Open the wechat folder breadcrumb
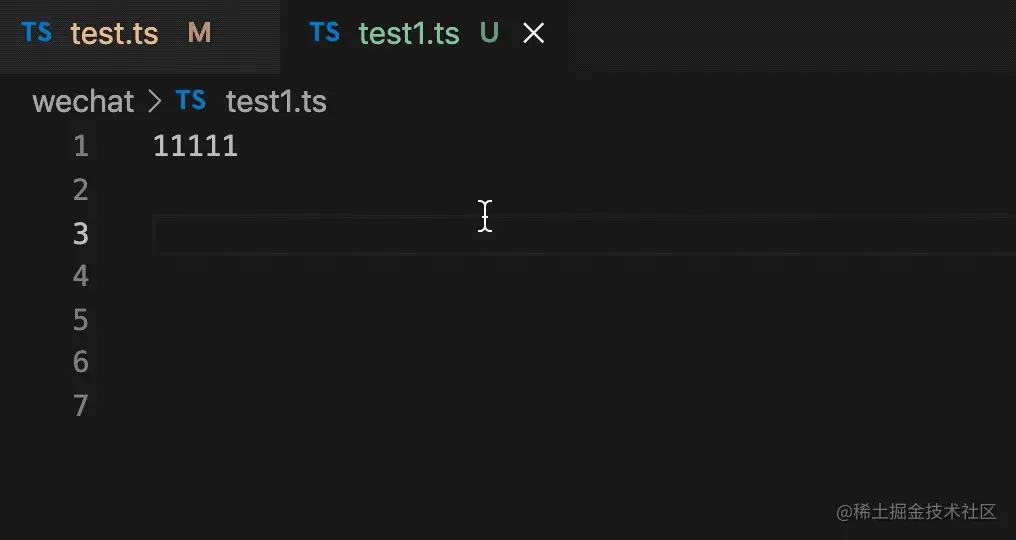The height and width of the screenshot is (540, 1016). coord(83,101)
